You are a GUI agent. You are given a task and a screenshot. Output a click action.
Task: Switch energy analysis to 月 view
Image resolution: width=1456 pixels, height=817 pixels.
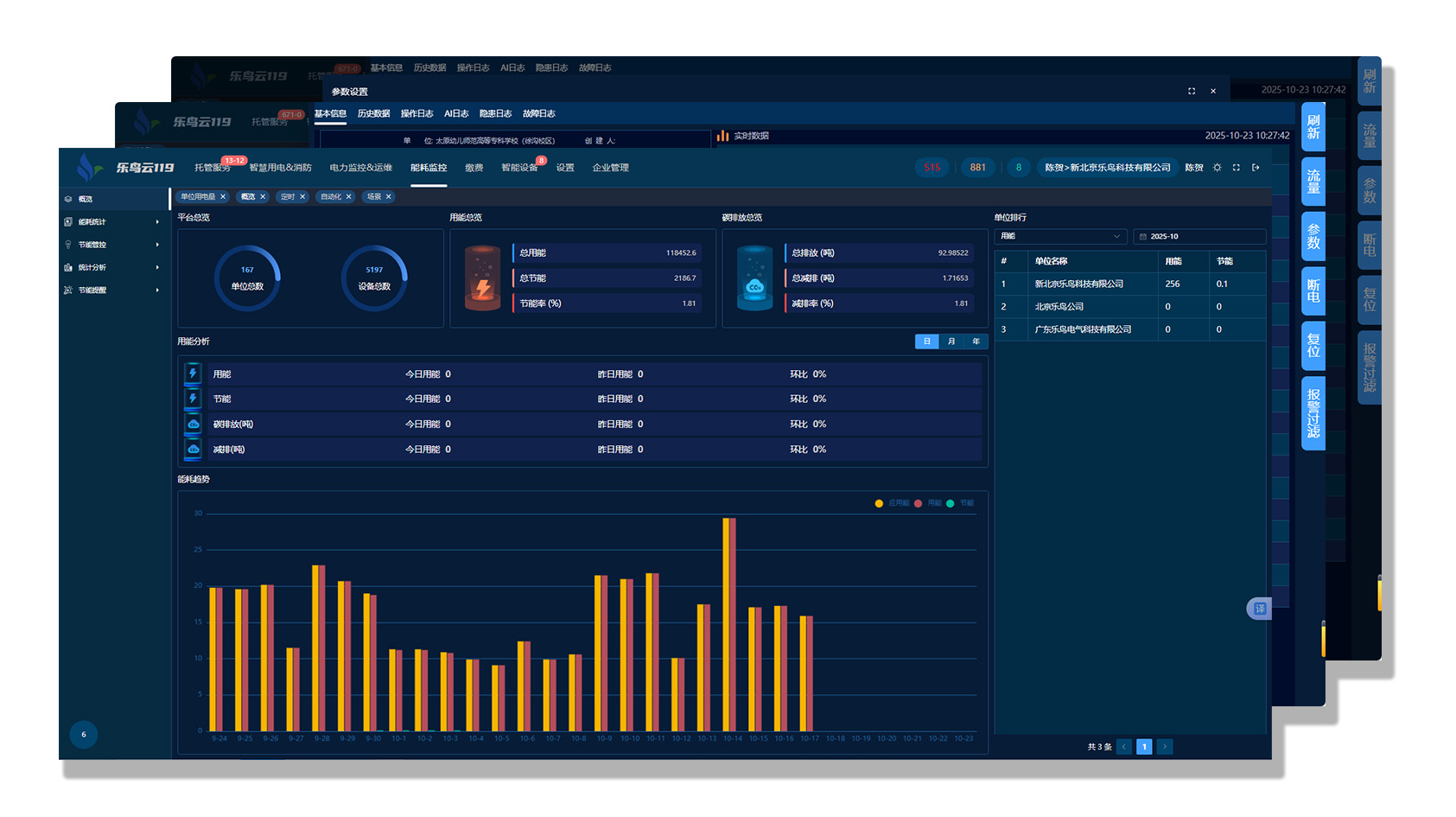tap(951, 341)
